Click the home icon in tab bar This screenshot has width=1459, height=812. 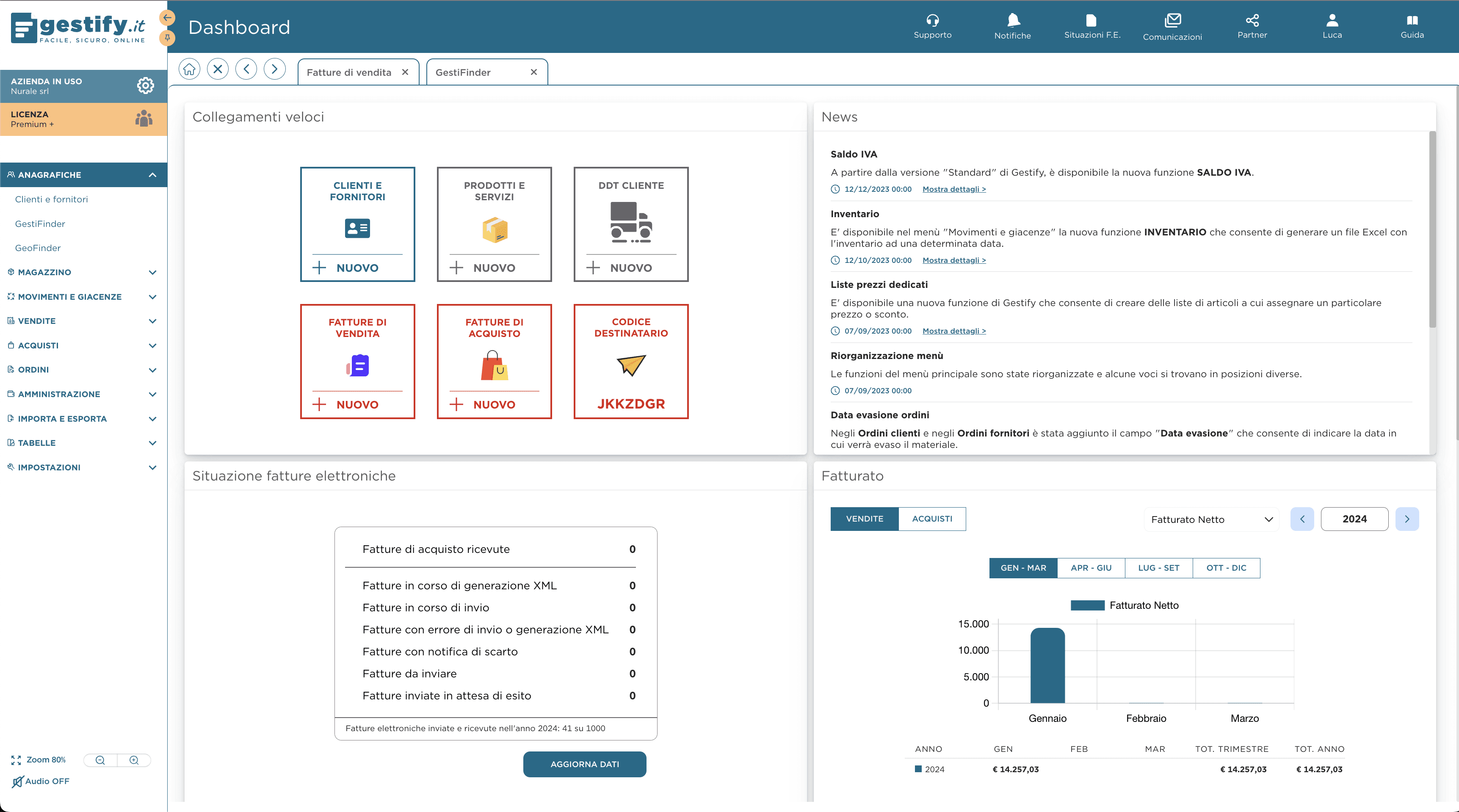point(189,69)
